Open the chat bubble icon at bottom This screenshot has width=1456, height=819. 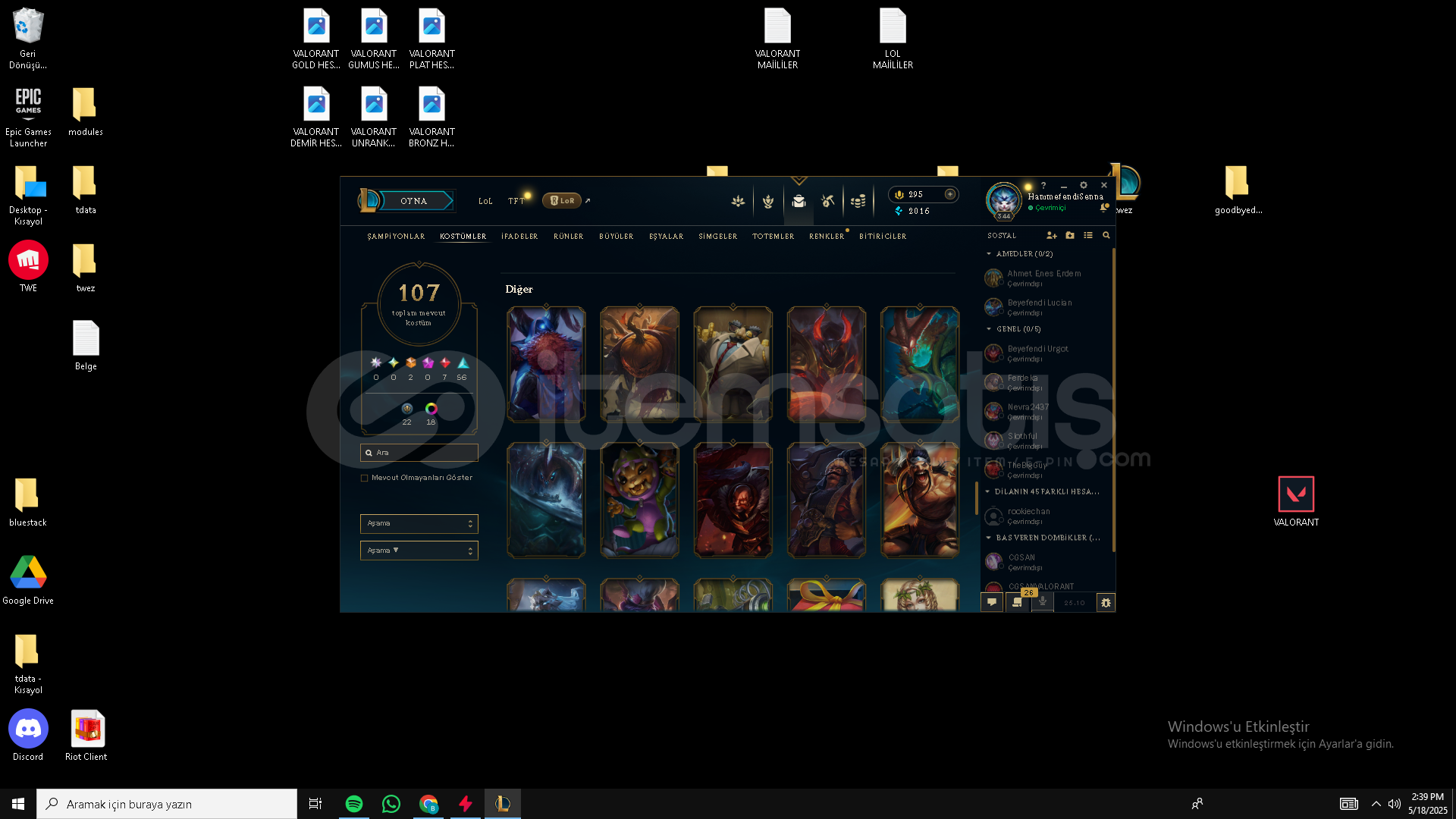[x=992, y=602]
